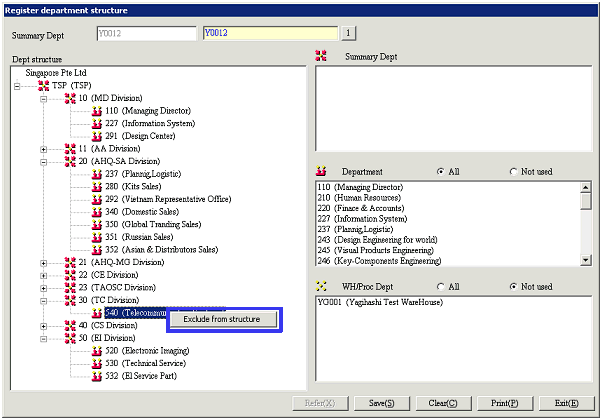Click the 20 AHQ-SA Division group icon
The height and width of the screenshot is (420, 603).
[69, 161]
